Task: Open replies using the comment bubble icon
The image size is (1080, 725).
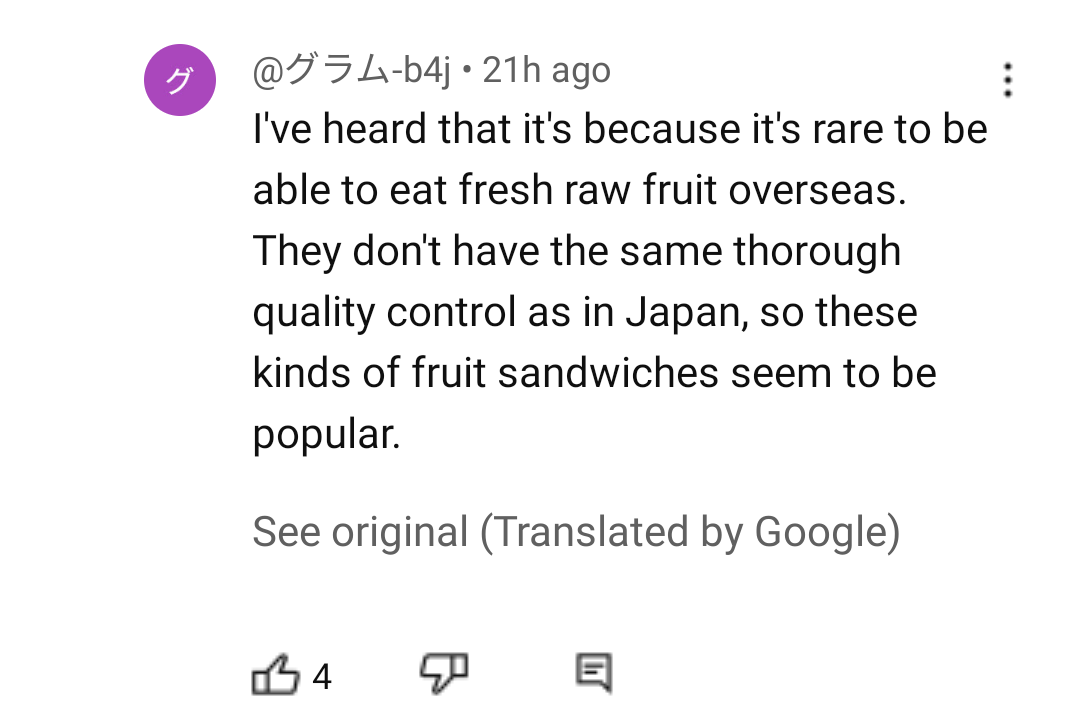Action: pos(594,672)
